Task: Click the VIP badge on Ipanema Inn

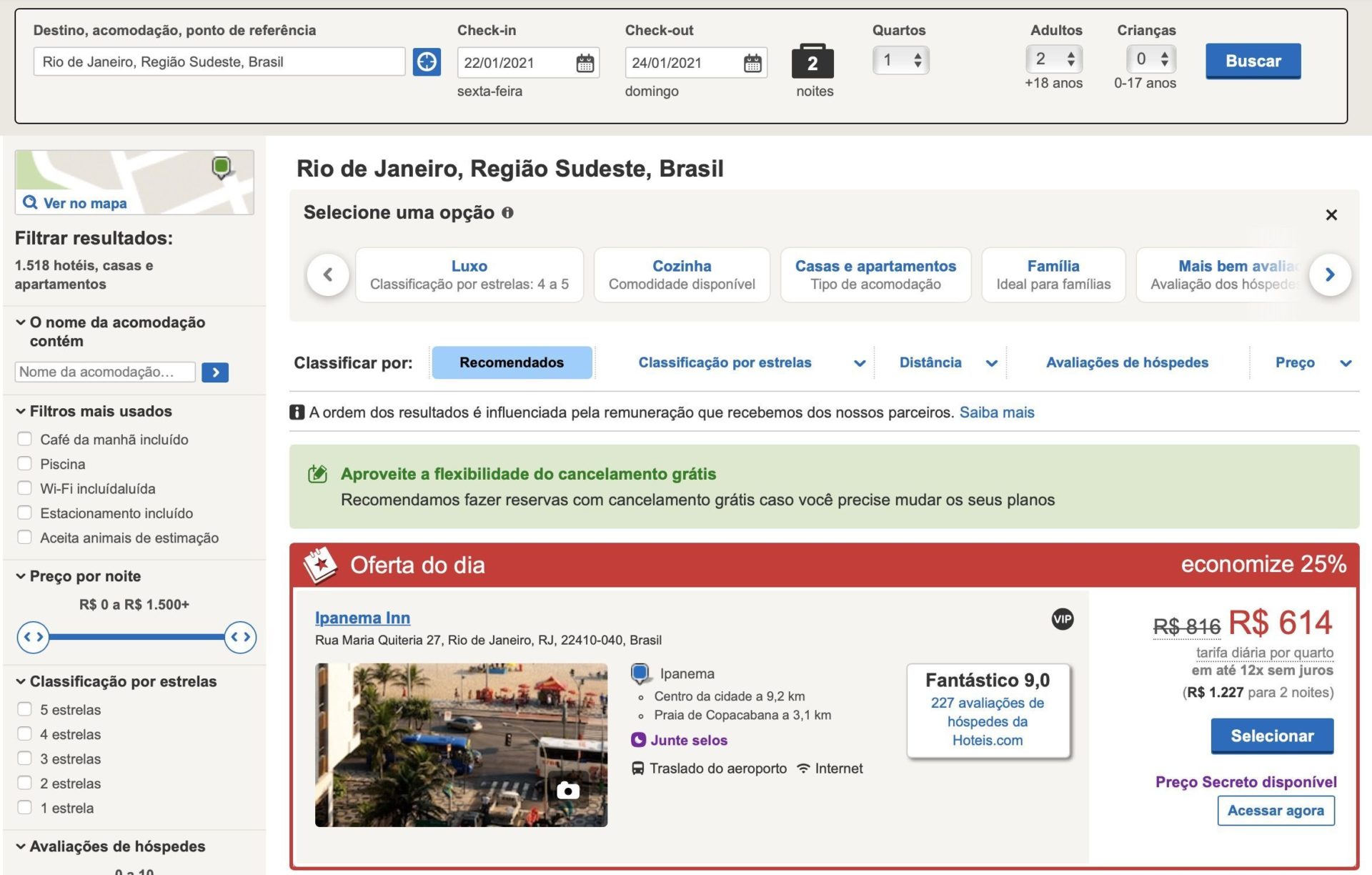Action: [x=1062, y=619]
